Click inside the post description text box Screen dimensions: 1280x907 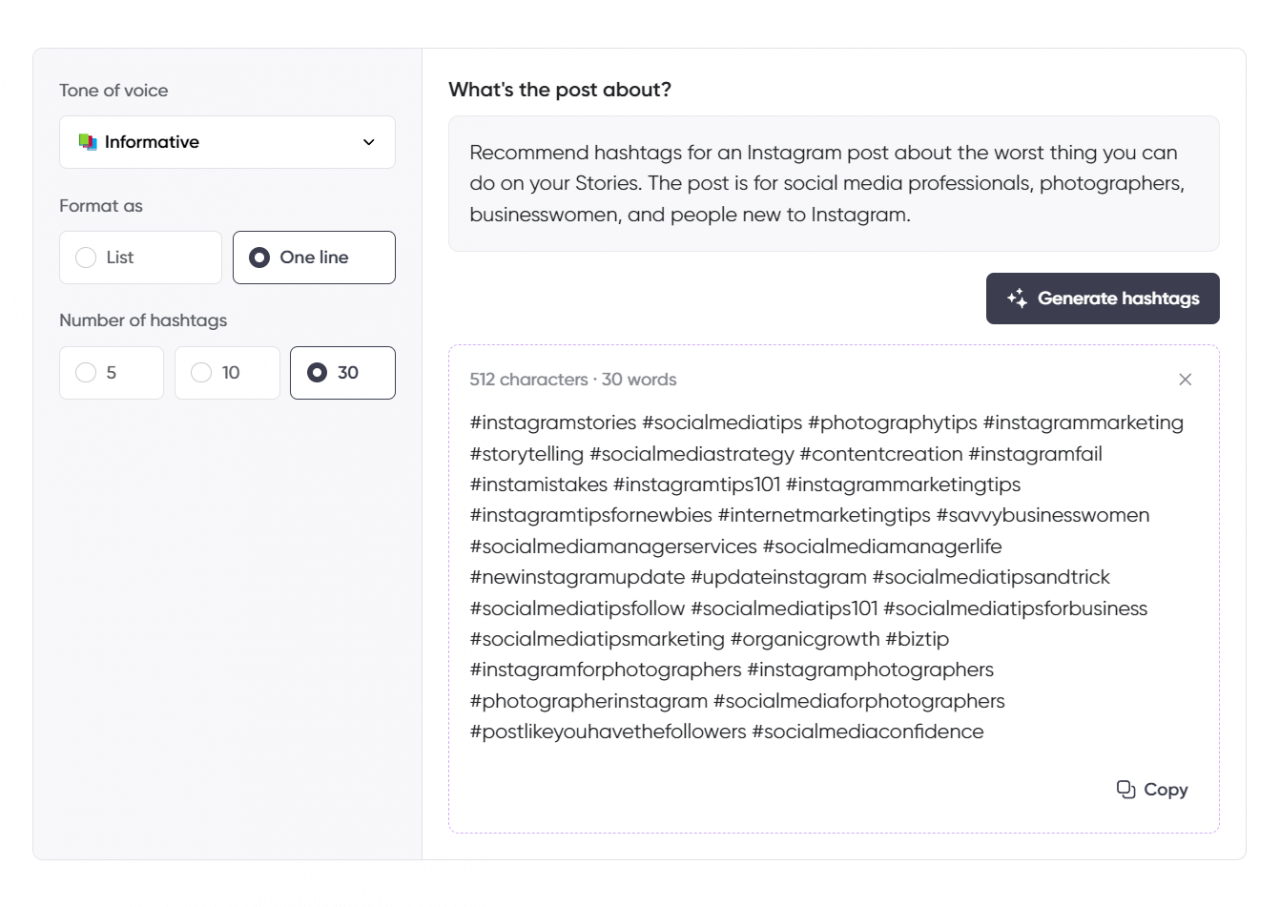[x=832, y=183]
